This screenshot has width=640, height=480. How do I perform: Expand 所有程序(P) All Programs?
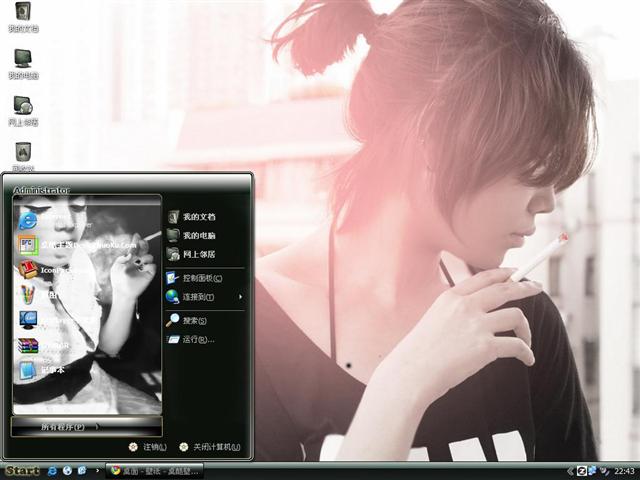(x=87, y=427)
